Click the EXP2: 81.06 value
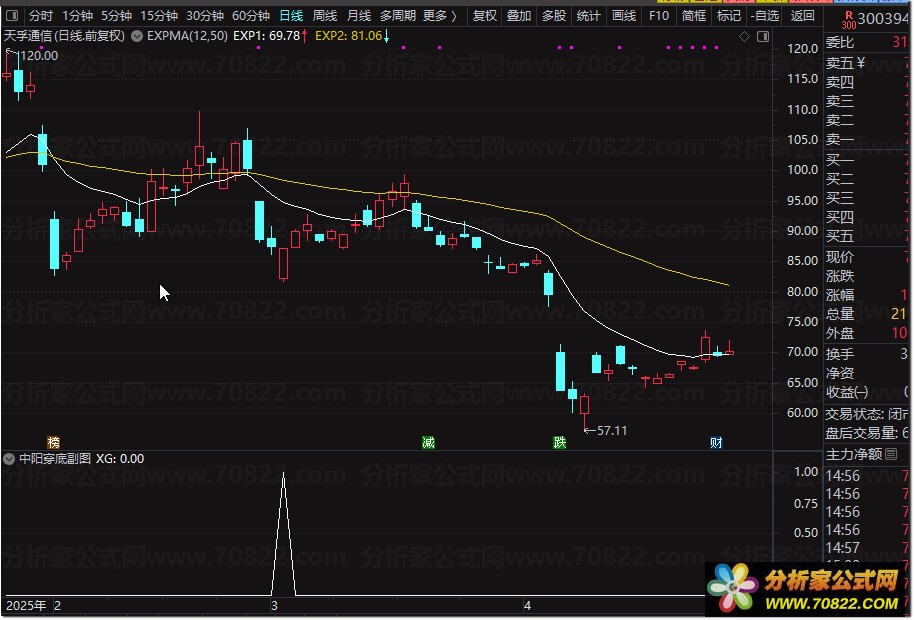Viewport: 915px width, 620px height. click(348, 36)
